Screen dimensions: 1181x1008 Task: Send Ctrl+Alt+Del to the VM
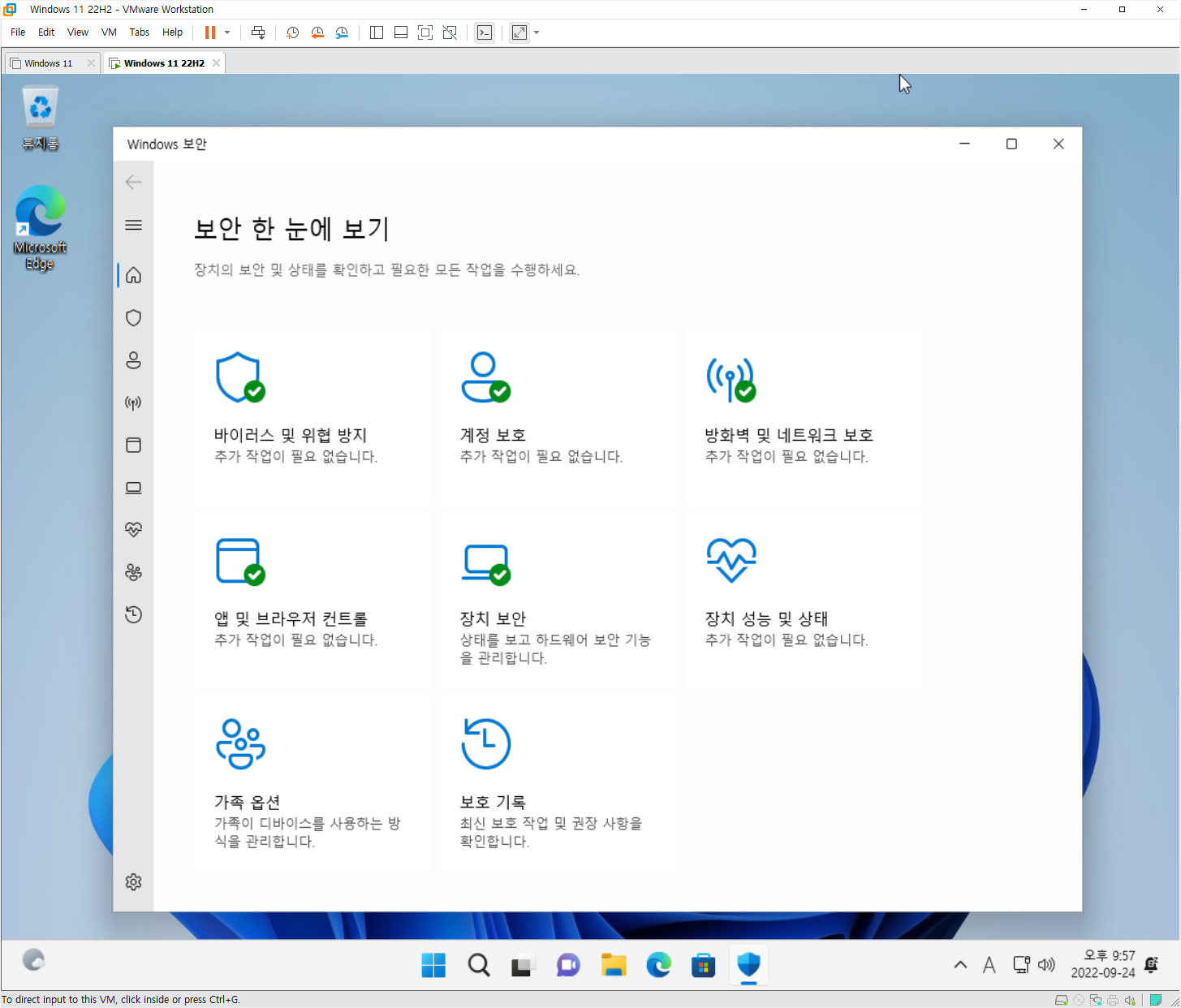click(258, 32)
